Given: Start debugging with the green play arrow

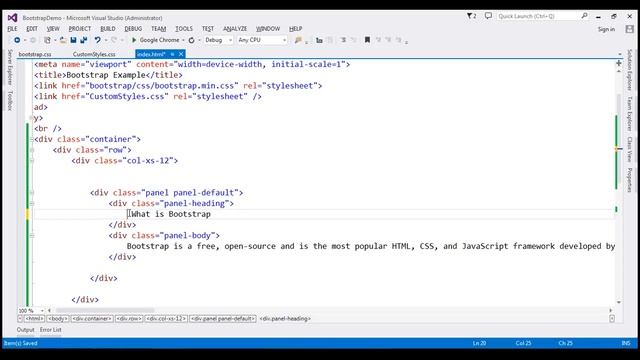Looking at the screenshot, I should (133, 40).
